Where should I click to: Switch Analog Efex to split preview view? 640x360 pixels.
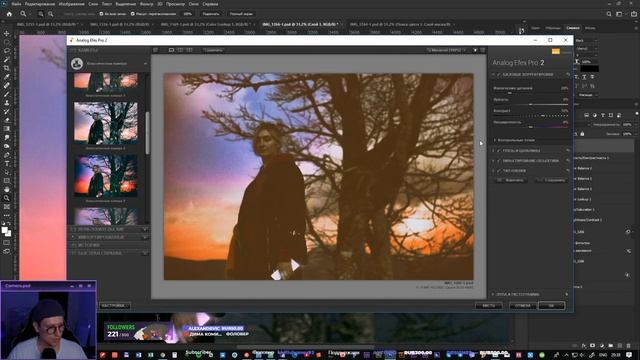click(180, 50)
